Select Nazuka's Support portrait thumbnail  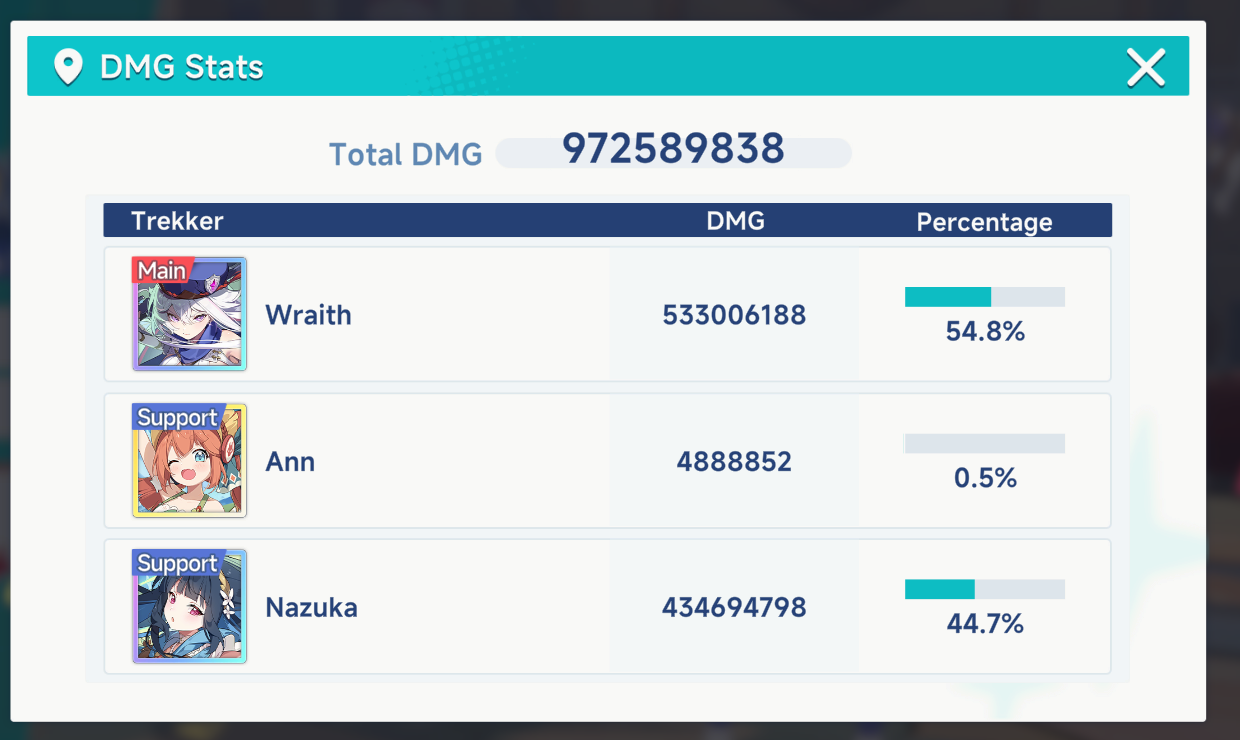point(189,606)
